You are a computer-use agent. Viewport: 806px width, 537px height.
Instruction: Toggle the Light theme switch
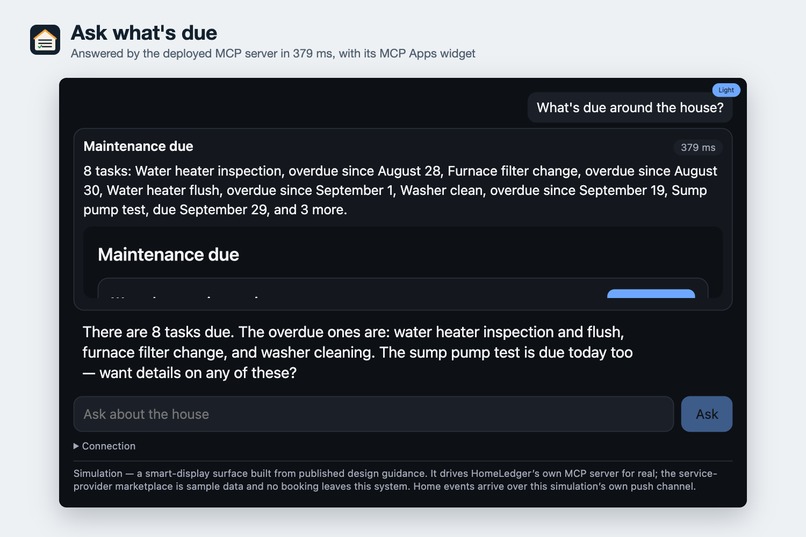pos(726,90)
